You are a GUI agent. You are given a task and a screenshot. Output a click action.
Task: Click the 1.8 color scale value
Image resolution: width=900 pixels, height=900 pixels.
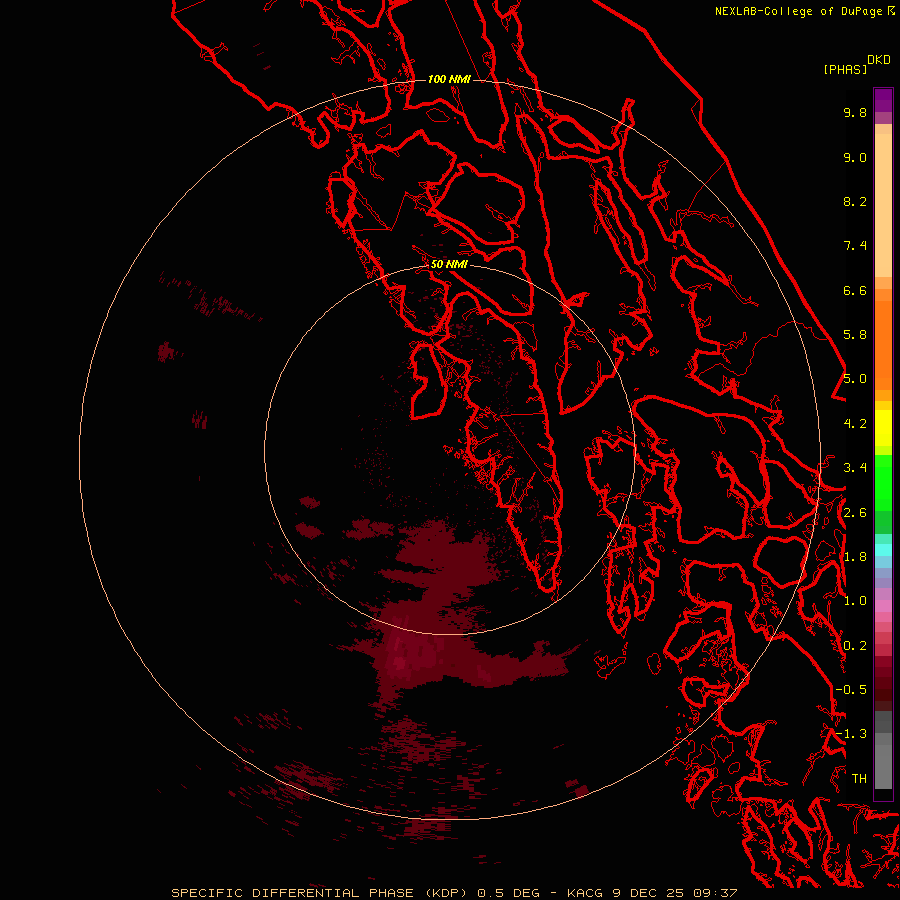click(855, 557)
